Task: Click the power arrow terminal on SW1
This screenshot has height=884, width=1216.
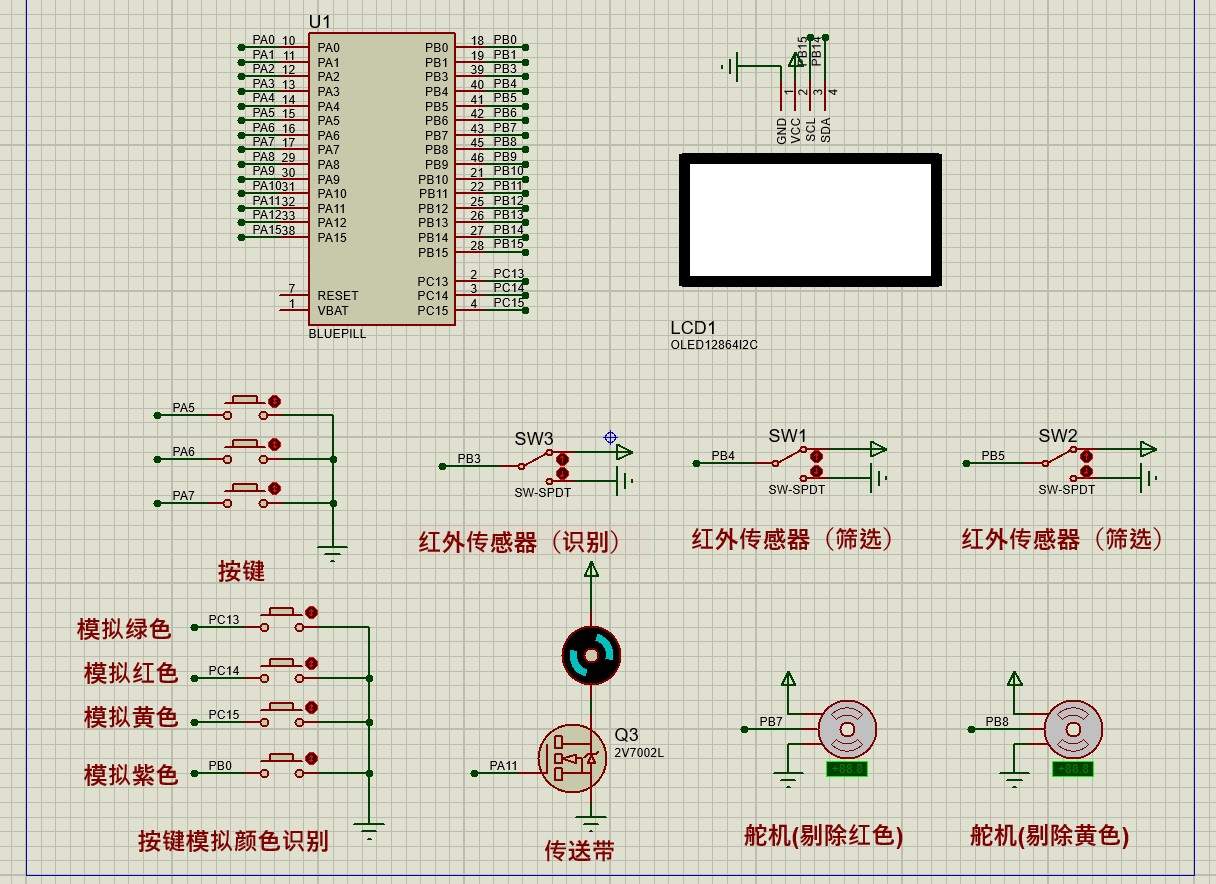Action: (878, 449)
